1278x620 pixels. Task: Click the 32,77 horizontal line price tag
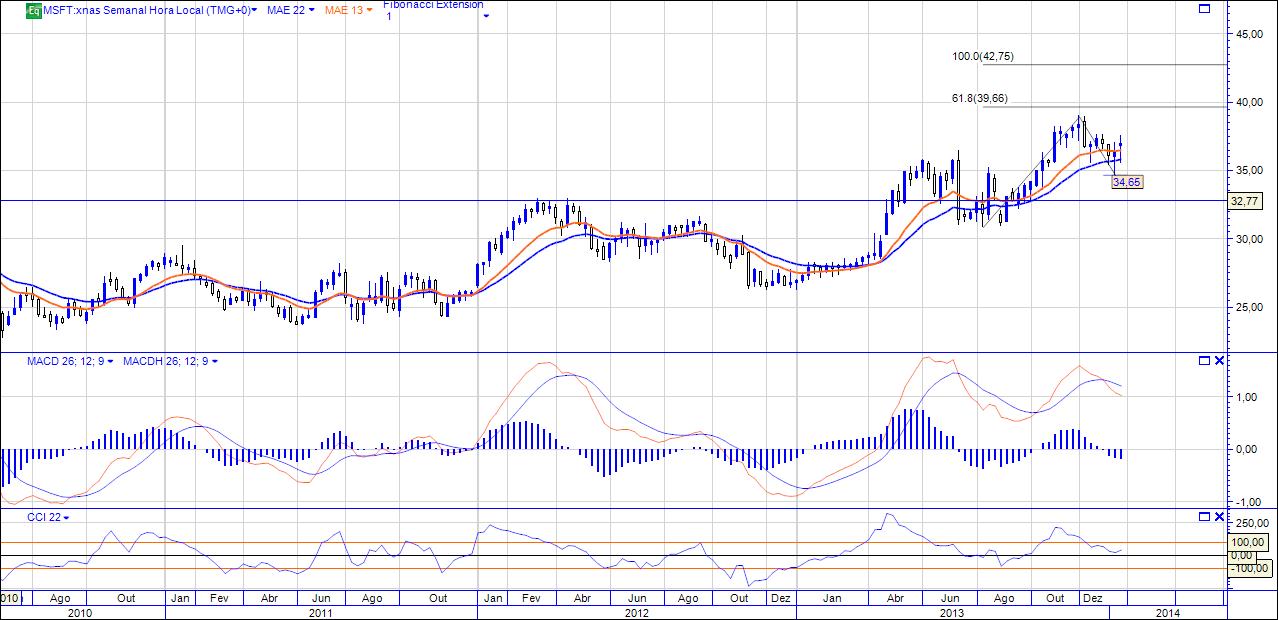[1243, 201]
